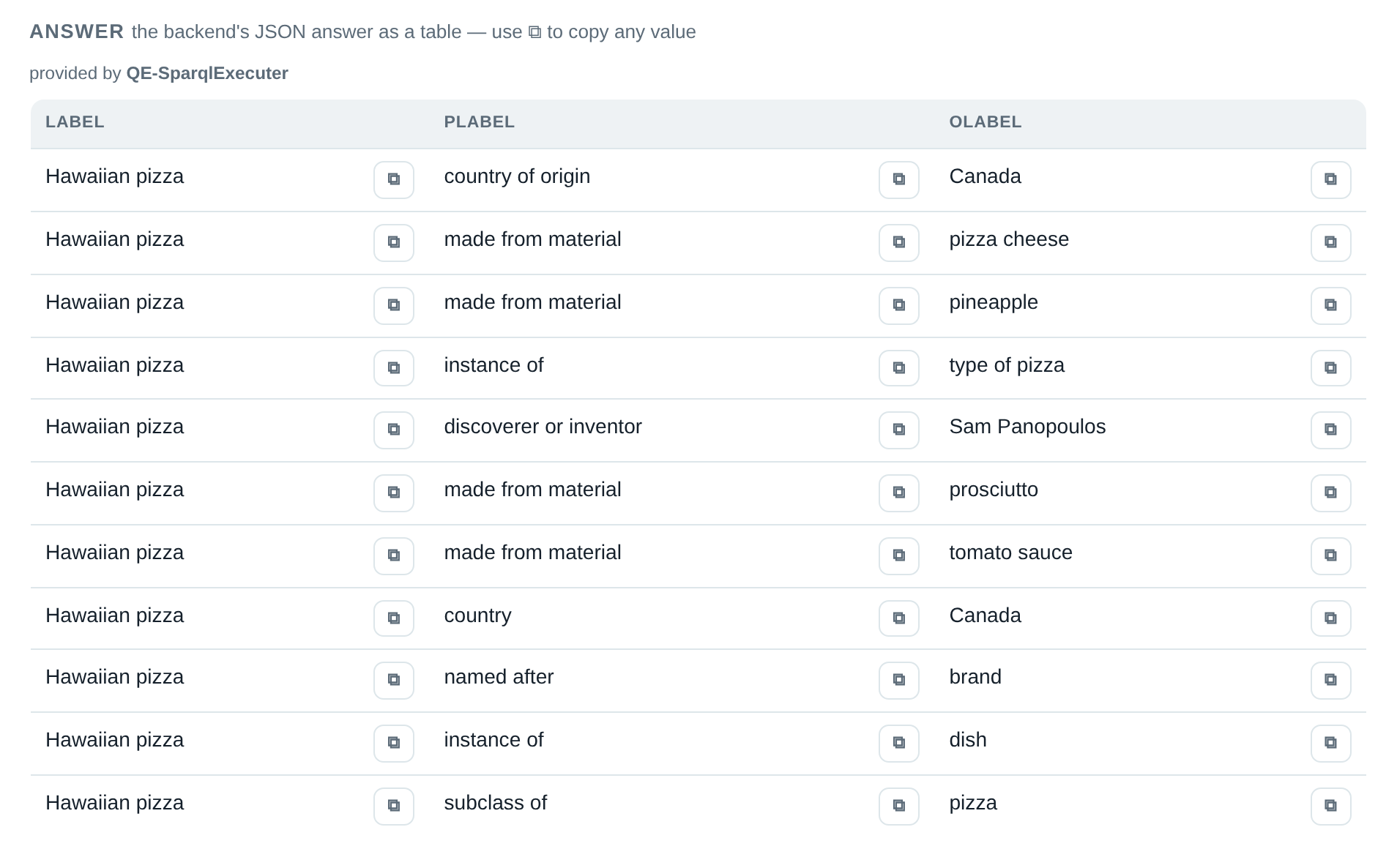The height and width of the screenshot is (868, 1397).
Task: Copy 'Sam Panopoulos' olabel value
Action: [x=1331, y=430]
